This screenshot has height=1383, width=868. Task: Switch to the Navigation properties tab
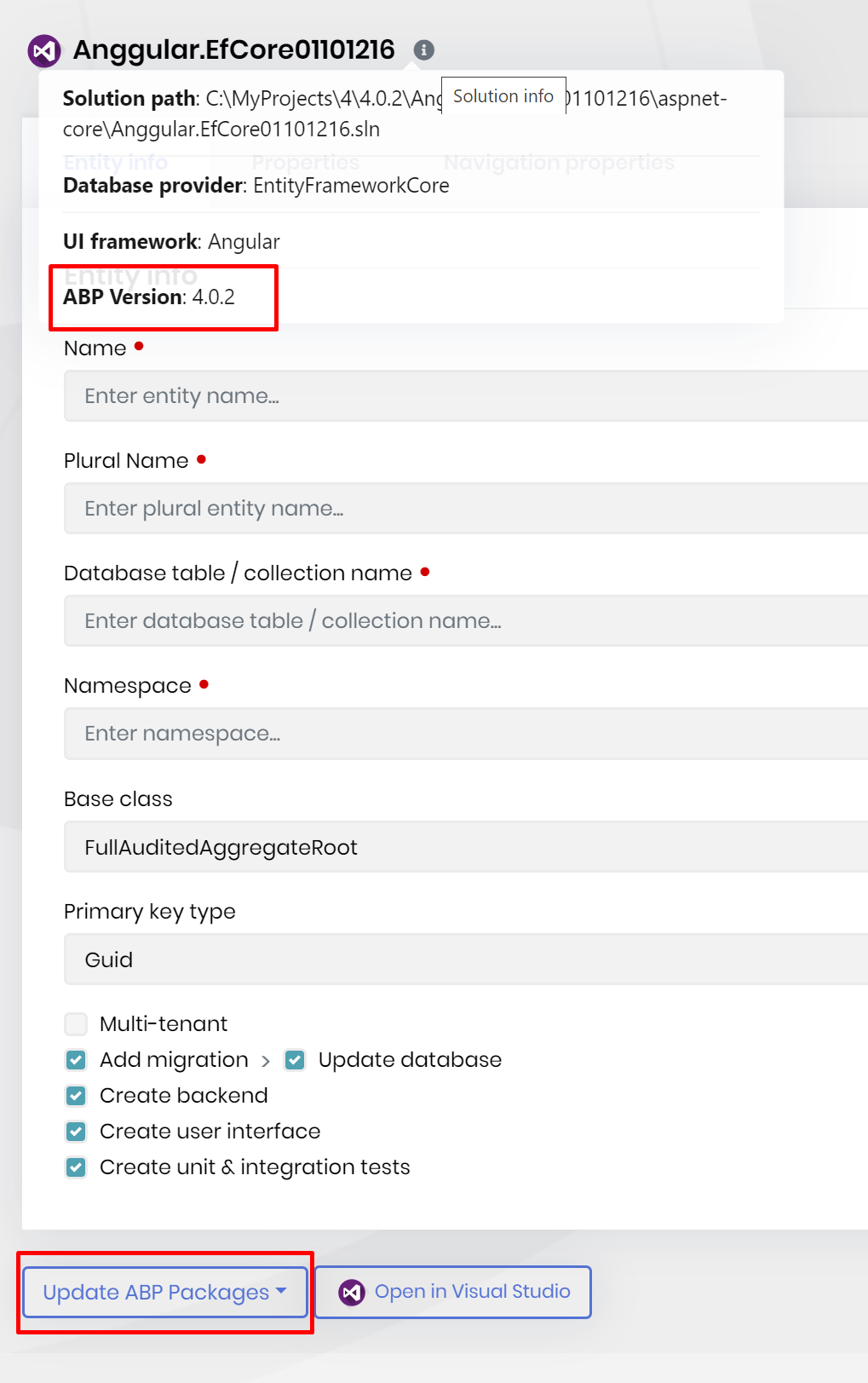pos(559,162)
